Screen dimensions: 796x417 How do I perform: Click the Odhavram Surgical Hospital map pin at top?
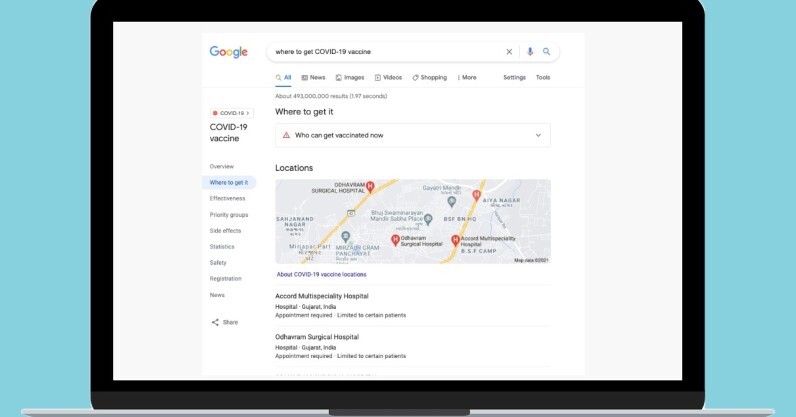click(370, 186)
